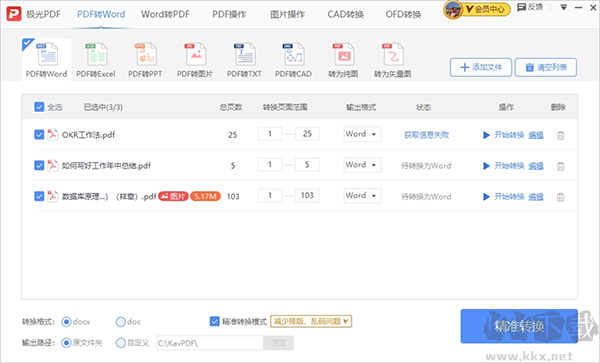
Task: Choose the 转为纯图 conversion icon
Action: point(343,55)
